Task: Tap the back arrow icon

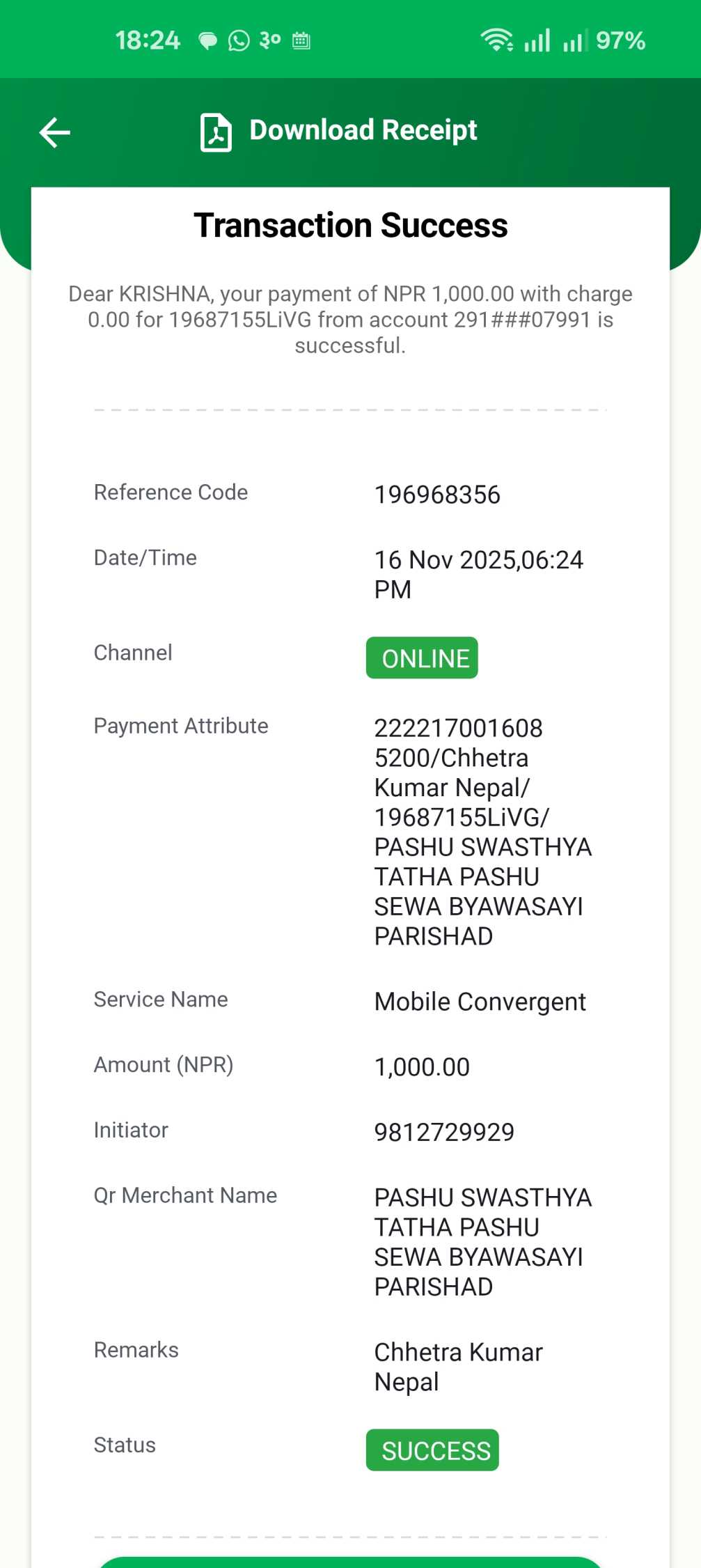Action: click(x=54, y=132)
